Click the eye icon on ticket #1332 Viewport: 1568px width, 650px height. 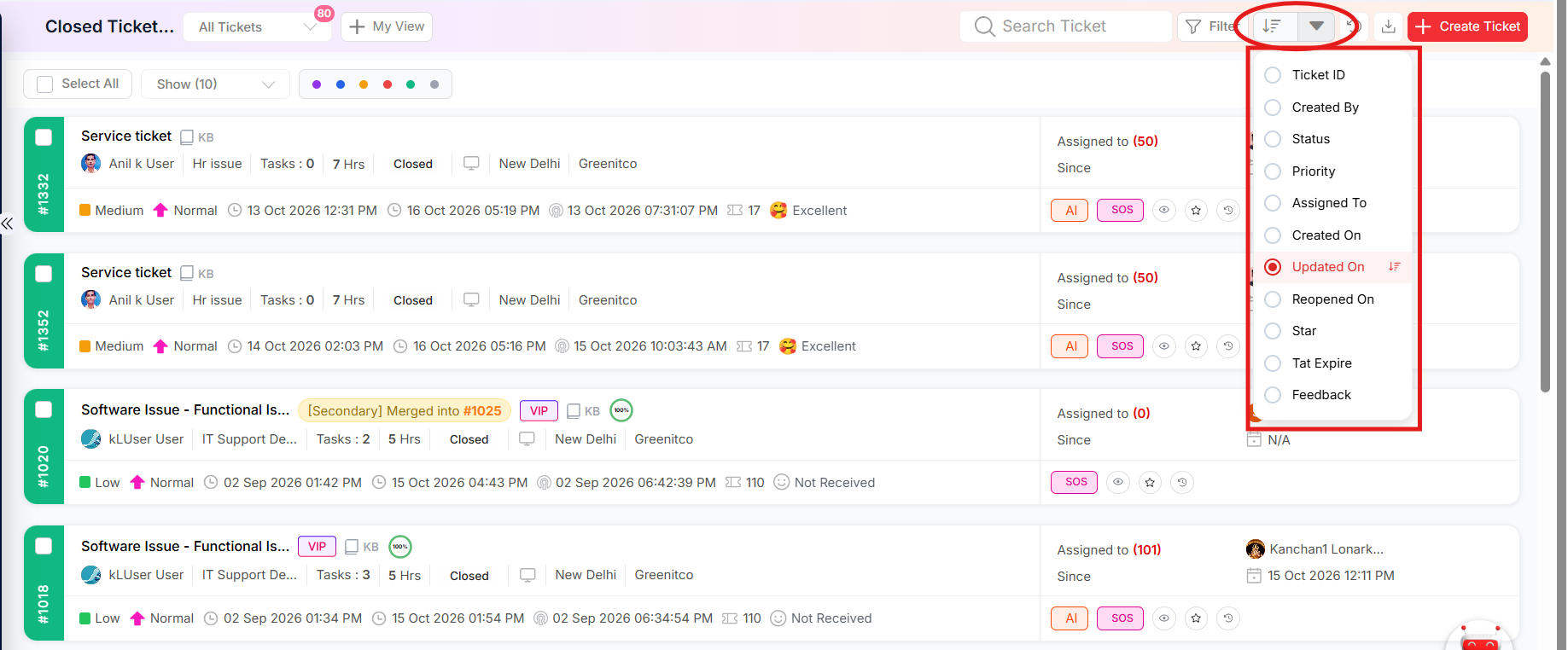pos(1164,210)
